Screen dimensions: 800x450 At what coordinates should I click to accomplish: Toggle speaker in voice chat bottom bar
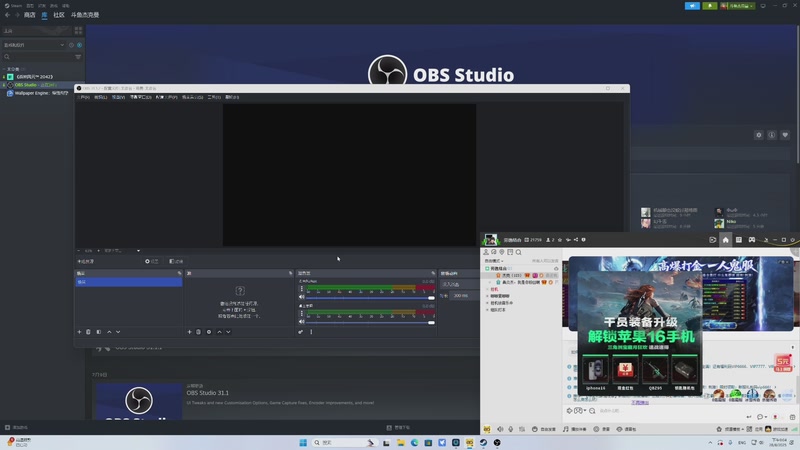pyautogui.click(x=500, y=429)
